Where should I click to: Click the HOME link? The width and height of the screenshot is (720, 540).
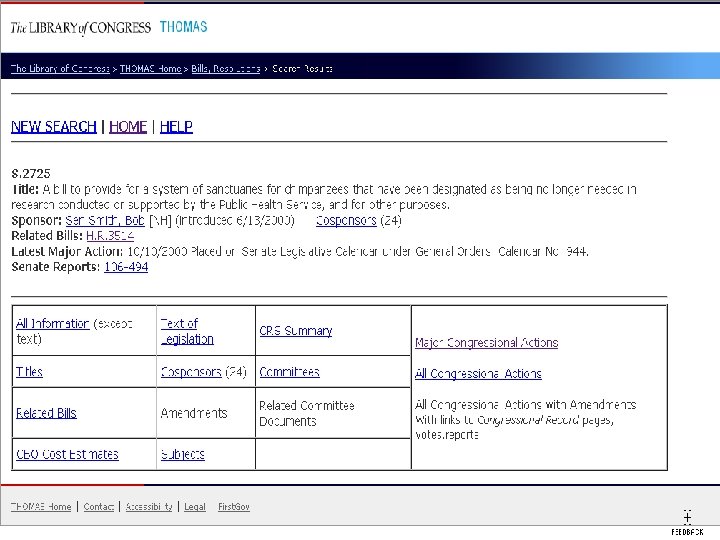(128, 127)
